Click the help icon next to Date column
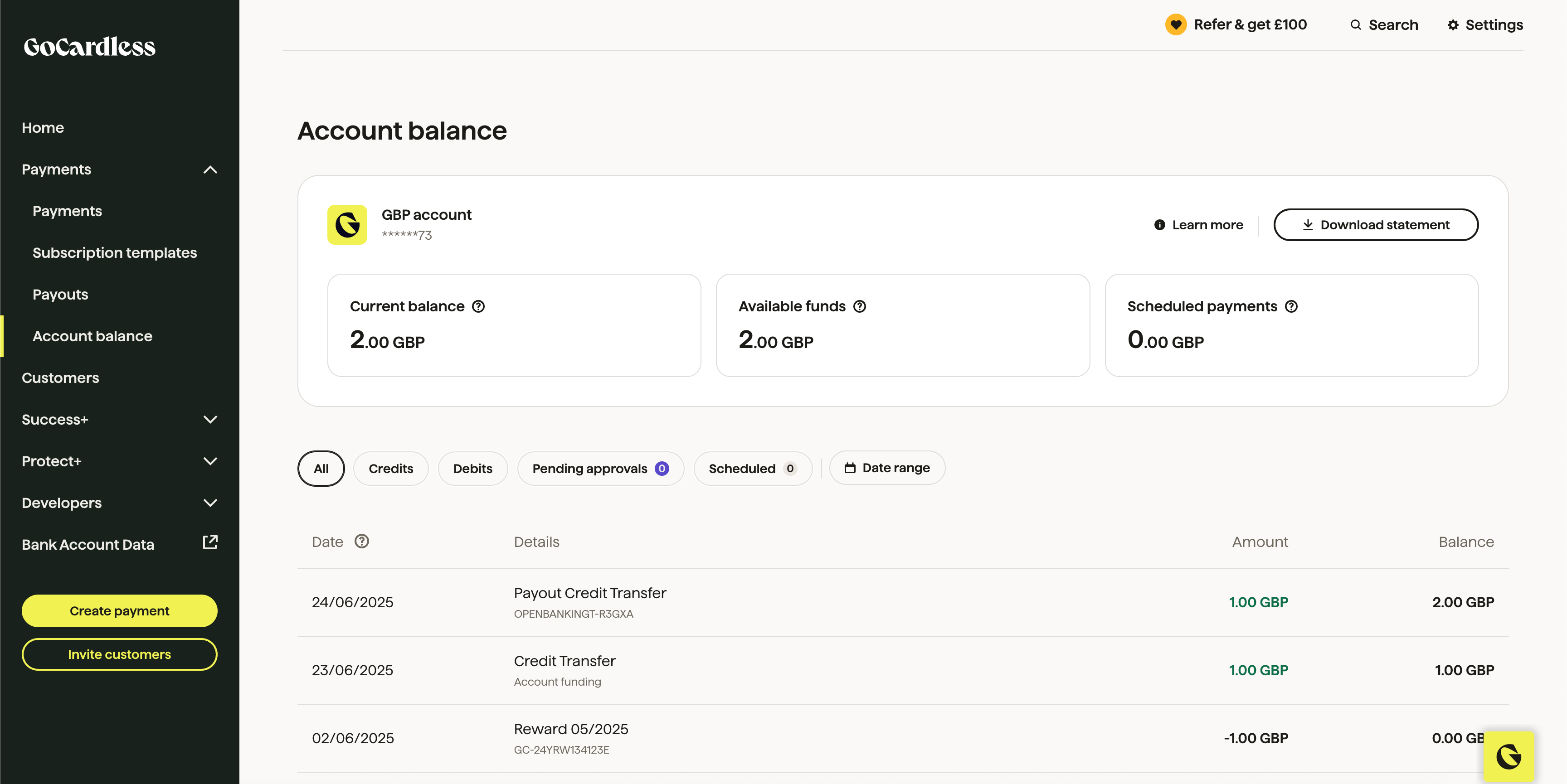This screenshot has width=1567, height=784. coord(361,541)
